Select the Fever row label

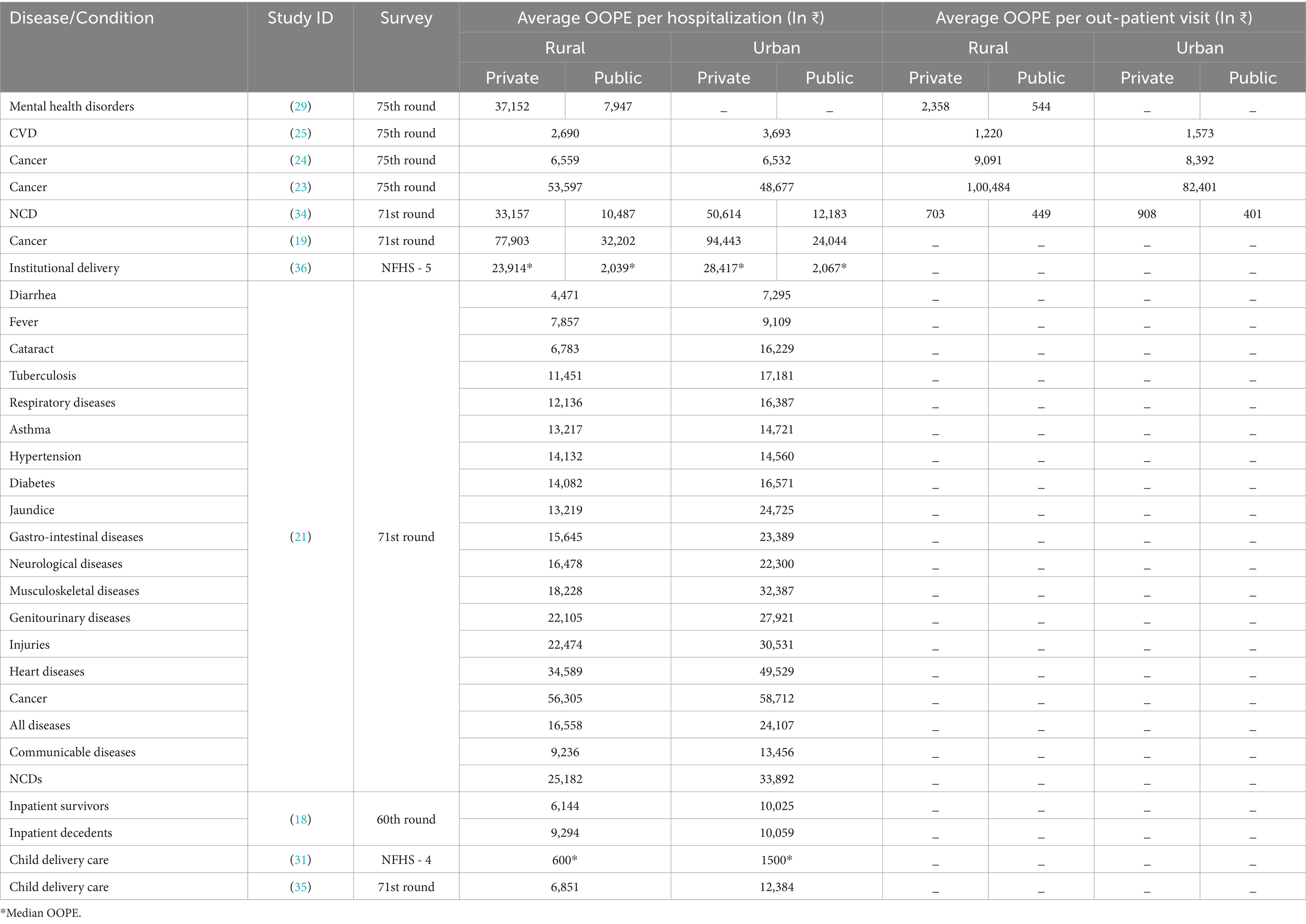coord(23,322)
